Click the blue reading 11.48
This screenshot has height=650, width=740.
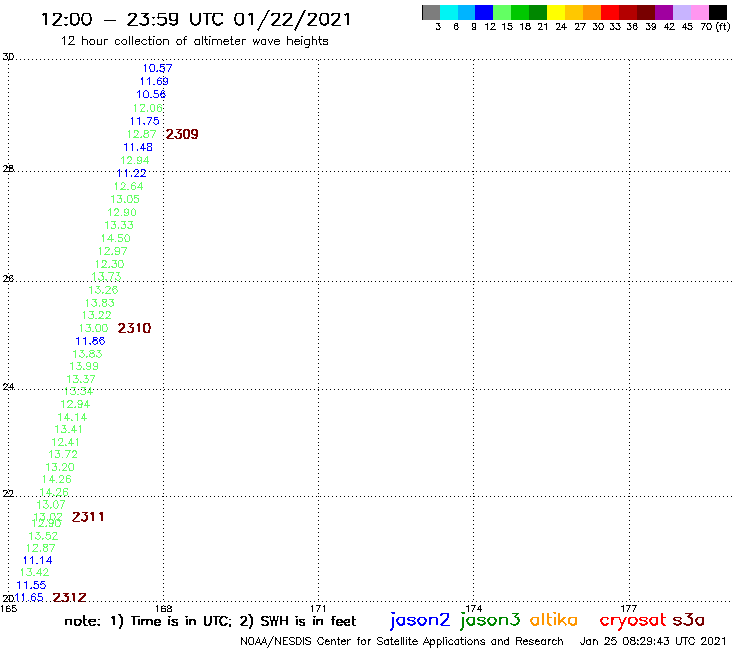pyautogui.click(x=138, y=147)
